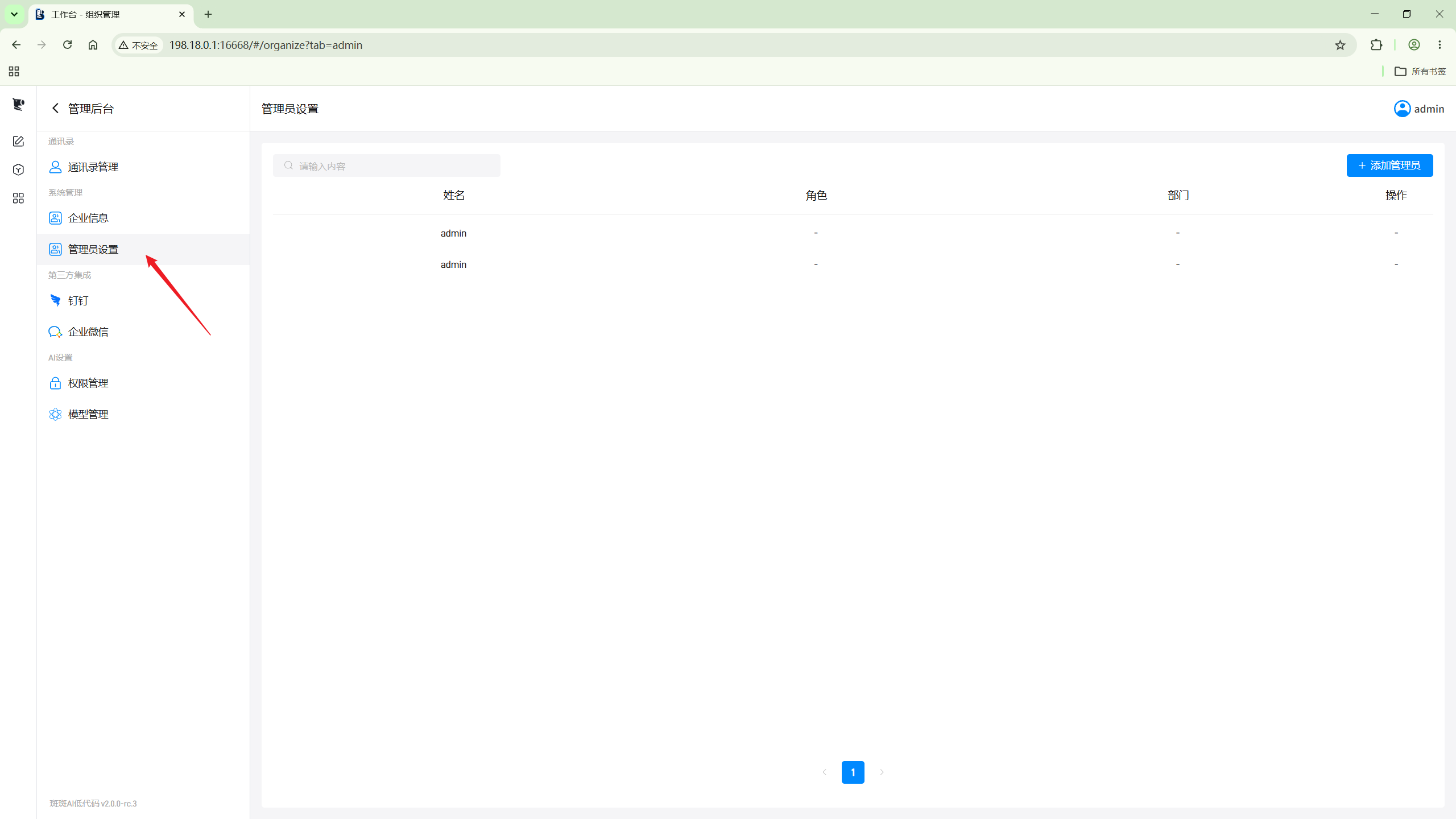Click the 姓名 column header
1456x819 pixels.
pos(454,195)
